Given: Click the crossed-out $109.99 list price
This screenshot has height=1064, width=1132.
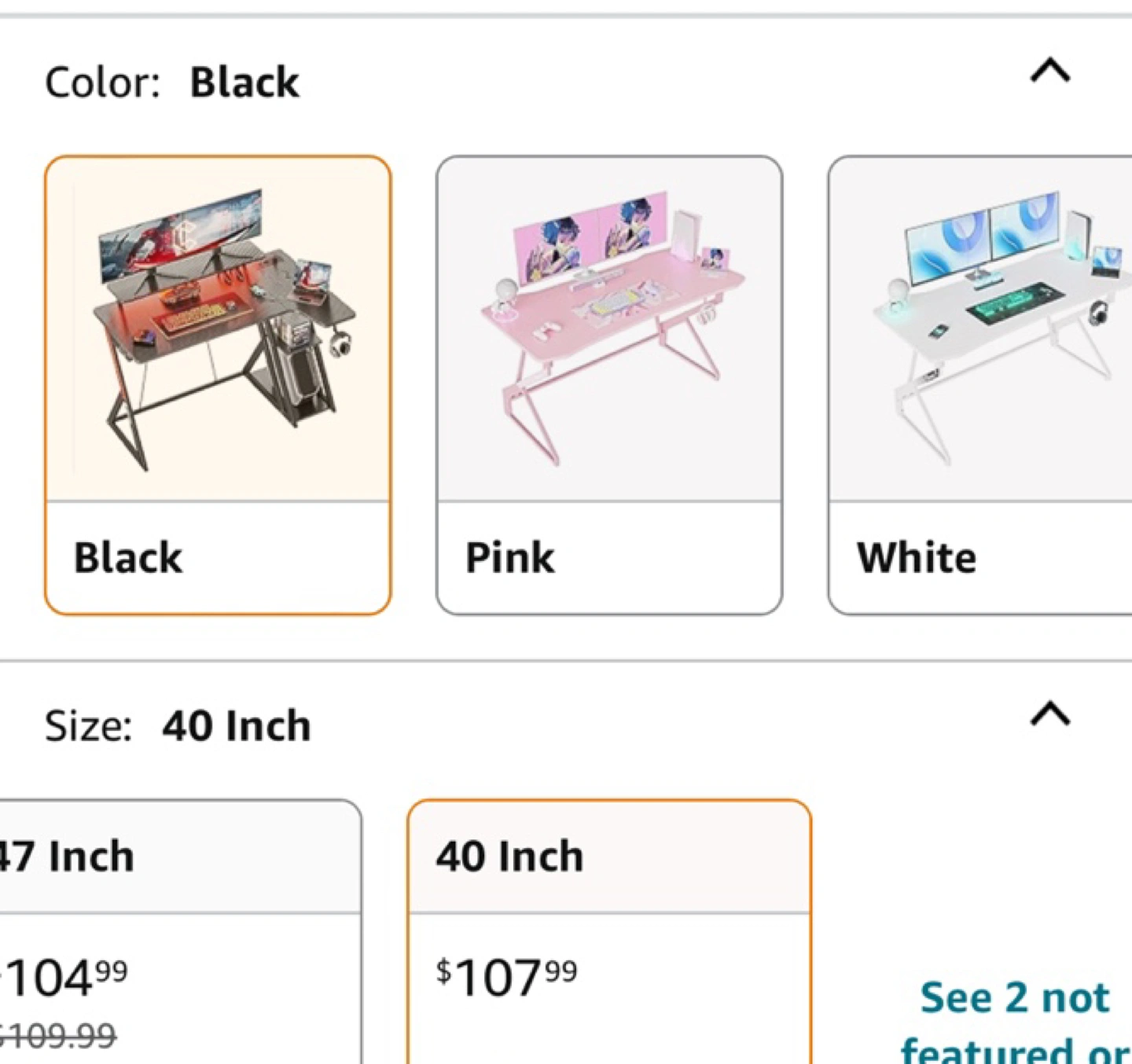Looking at the screenshot, I should point(59,1036).
